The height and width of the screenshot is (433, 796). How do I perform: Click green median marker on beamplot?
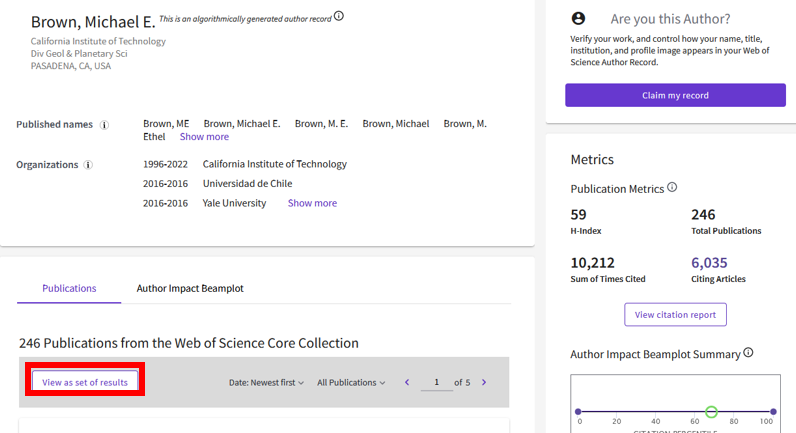point(711,412)
